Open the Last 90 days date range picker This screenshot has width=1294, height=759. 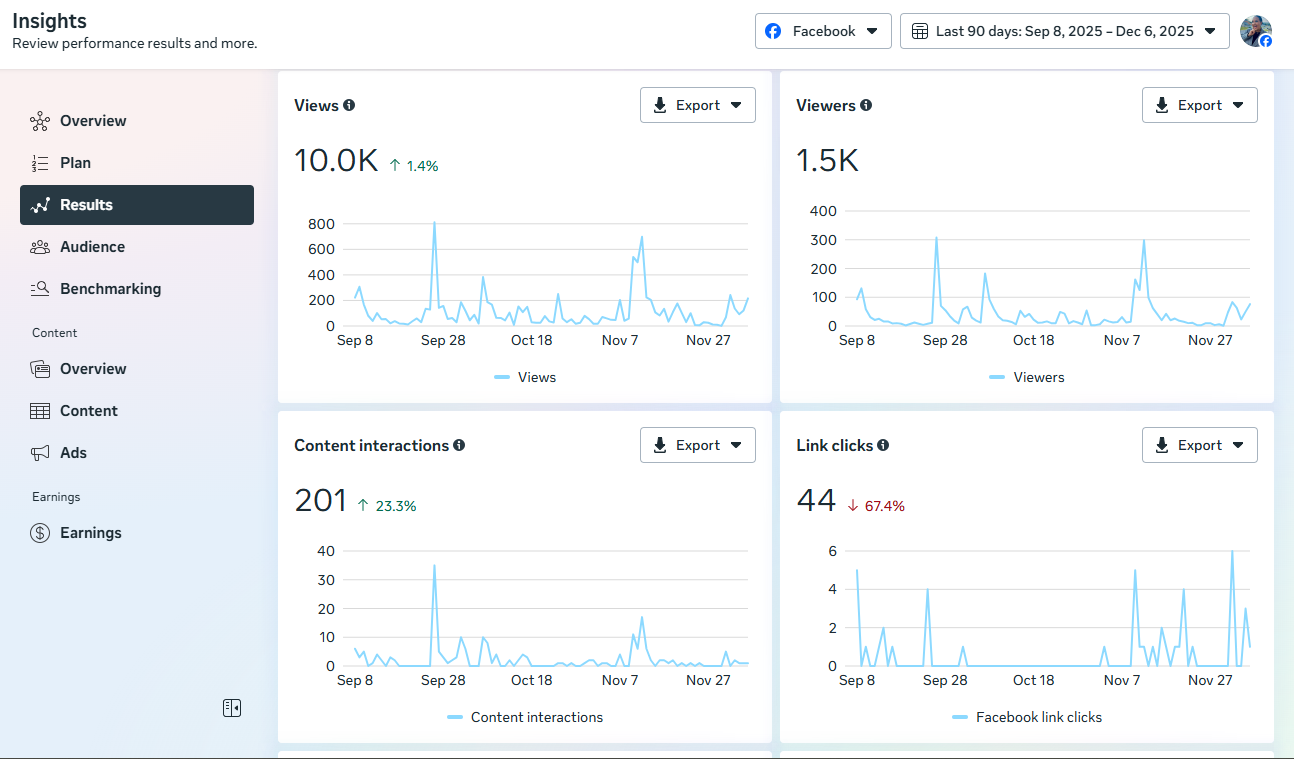pyautogui.click(x=1064, y=31)
